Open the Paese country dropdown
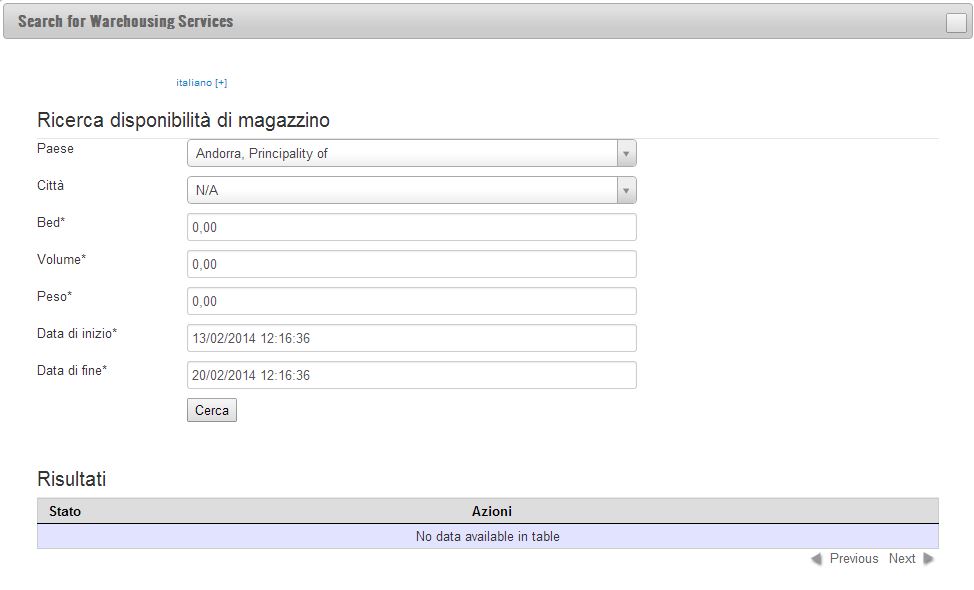 pyautogui.click(x=402, y=153)
